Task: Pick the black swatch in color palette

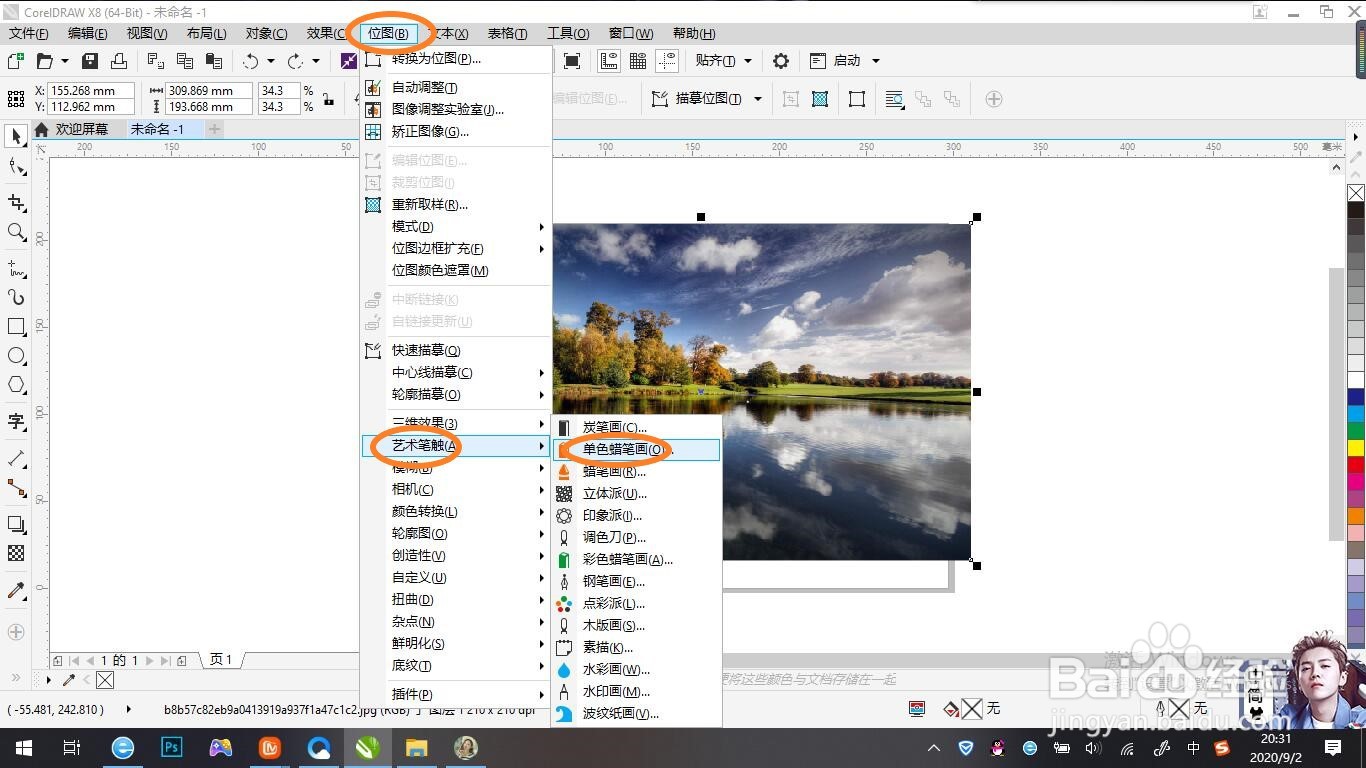Action: (1356, 210)
